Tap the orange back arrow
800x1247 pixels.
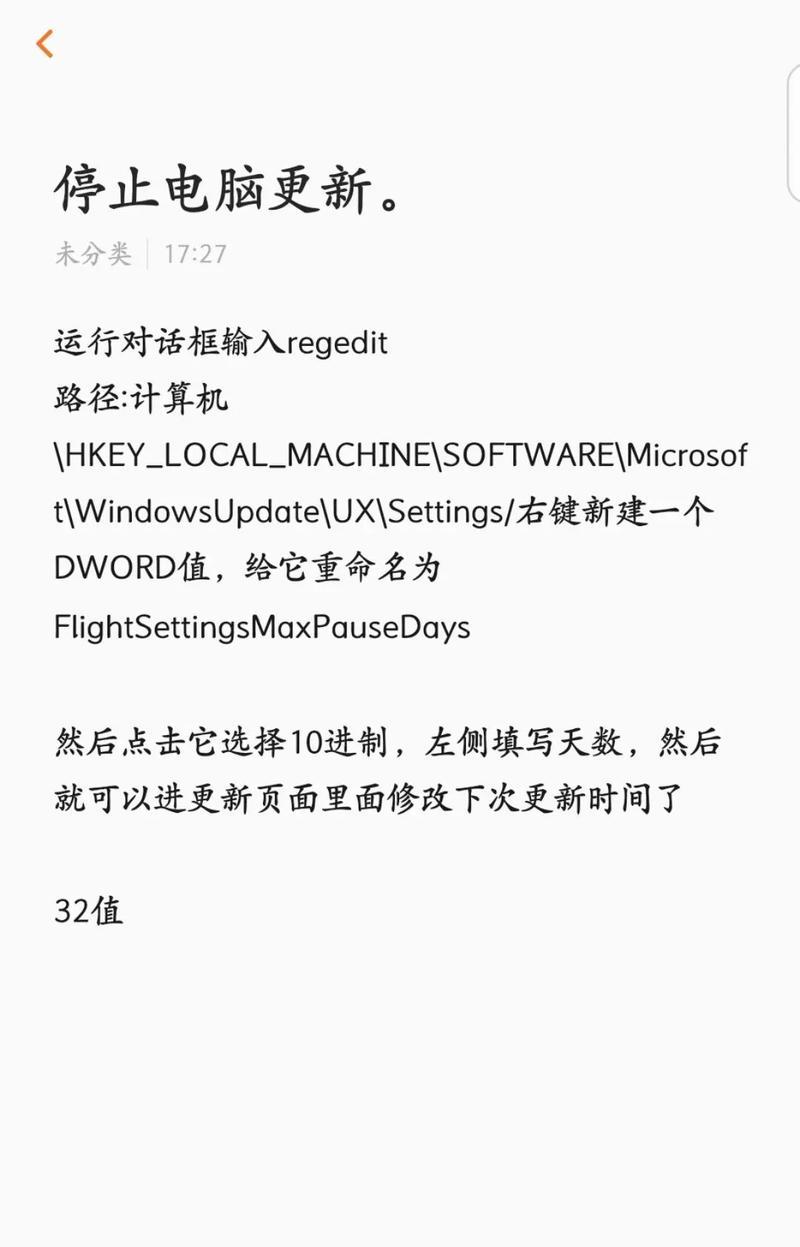click(45, 44)
